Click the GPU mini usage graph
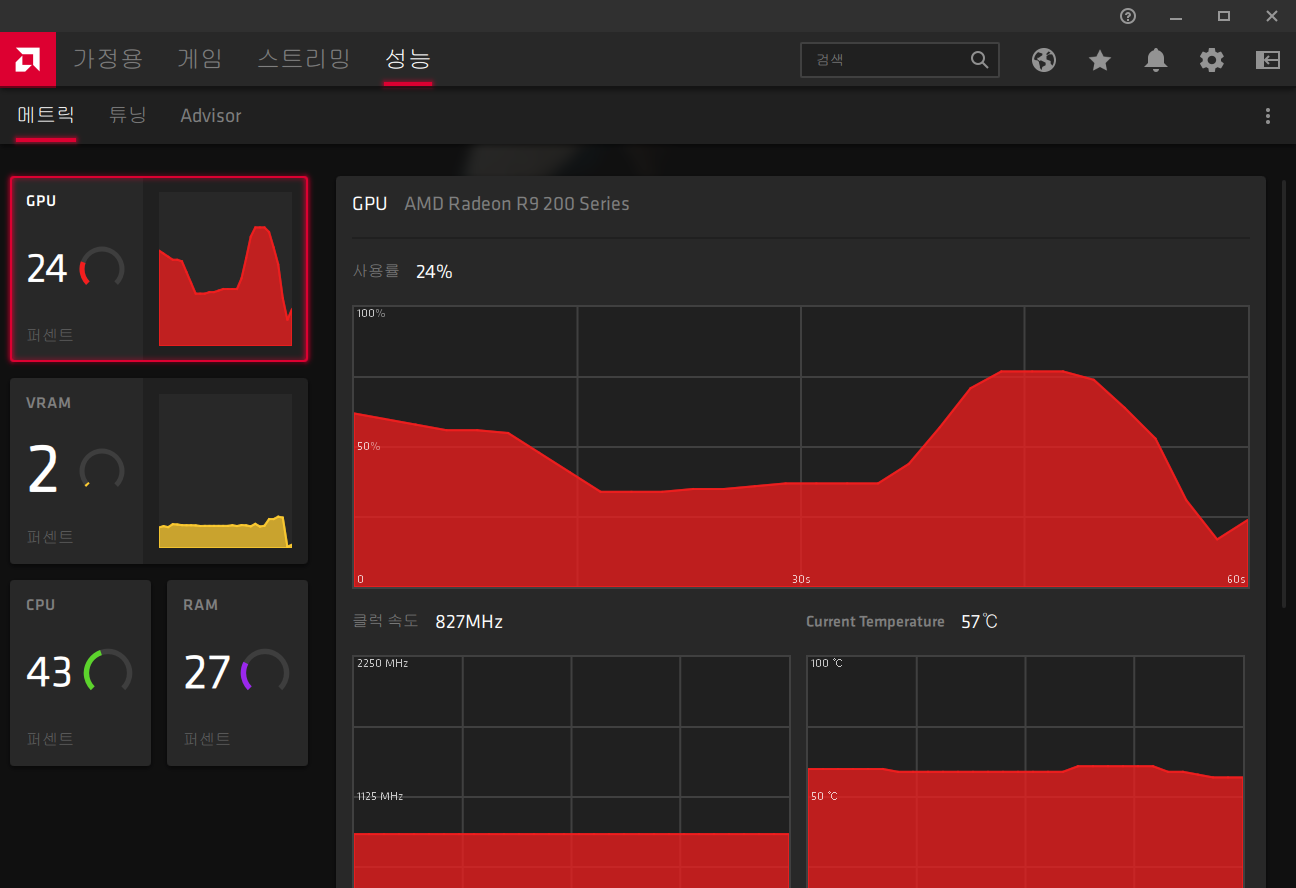Viewport: 1296px width, 888px height. point(225,269)
